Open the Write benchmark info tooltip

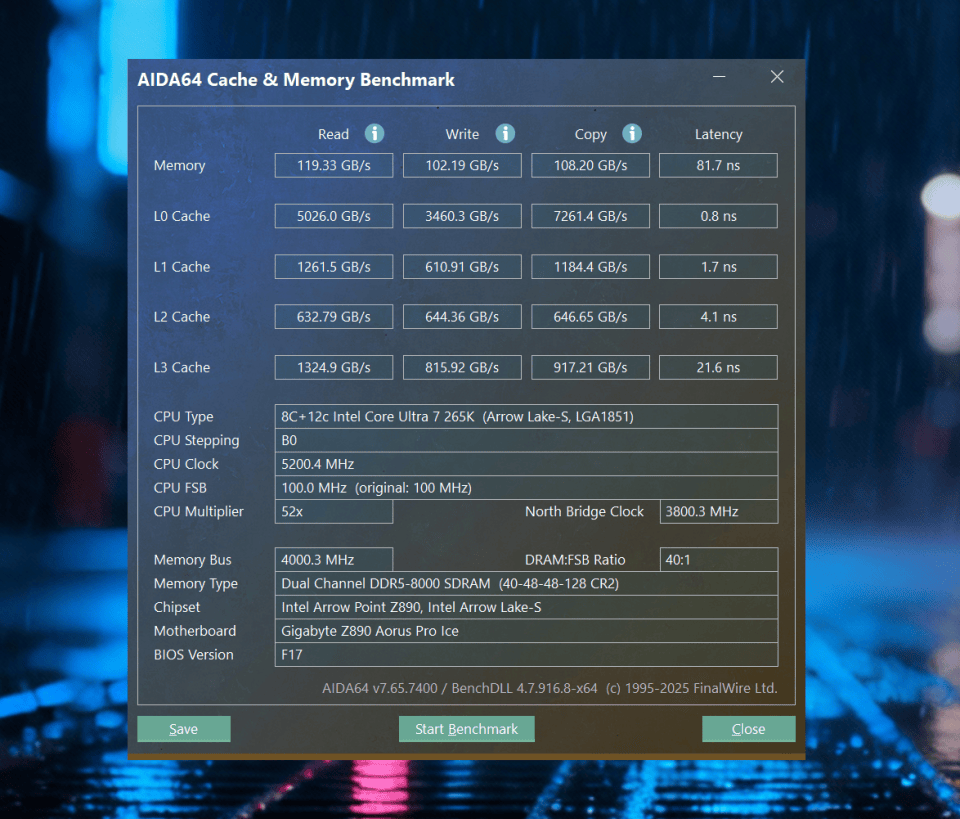(504, 133)
